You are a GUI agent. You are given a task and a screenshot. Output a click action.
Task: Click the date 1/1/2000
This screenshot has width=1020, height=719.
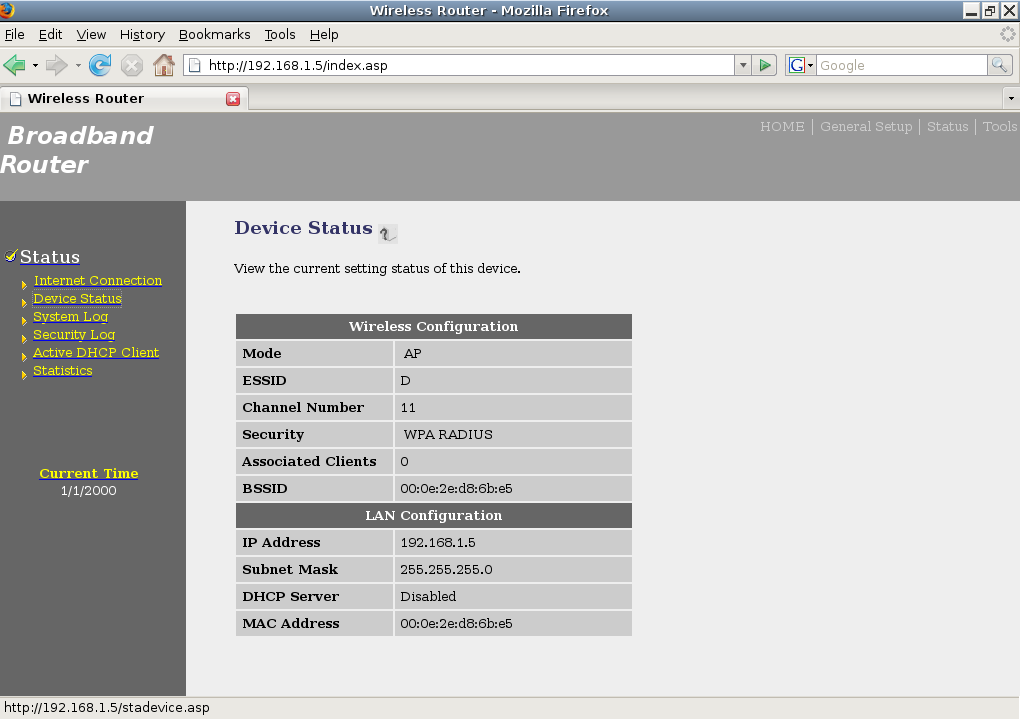88,491
